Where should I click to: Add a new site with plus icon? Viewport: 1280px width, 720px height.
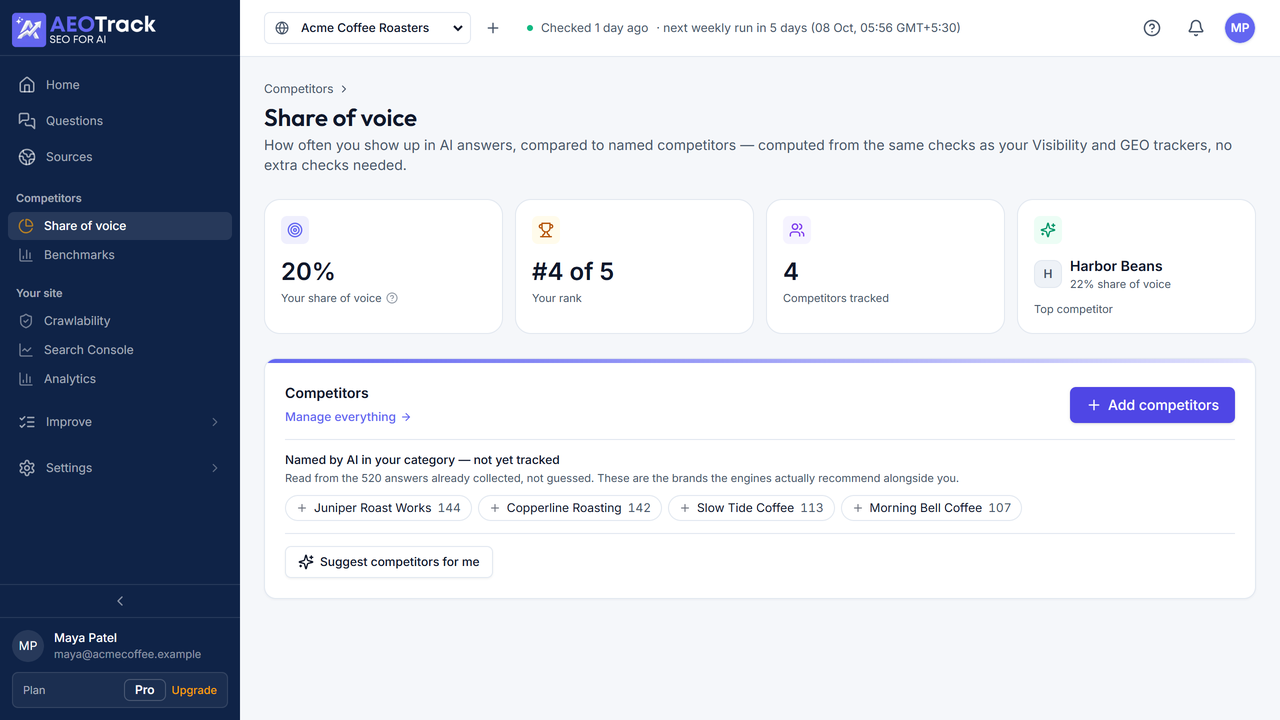(x=493, y=28)
